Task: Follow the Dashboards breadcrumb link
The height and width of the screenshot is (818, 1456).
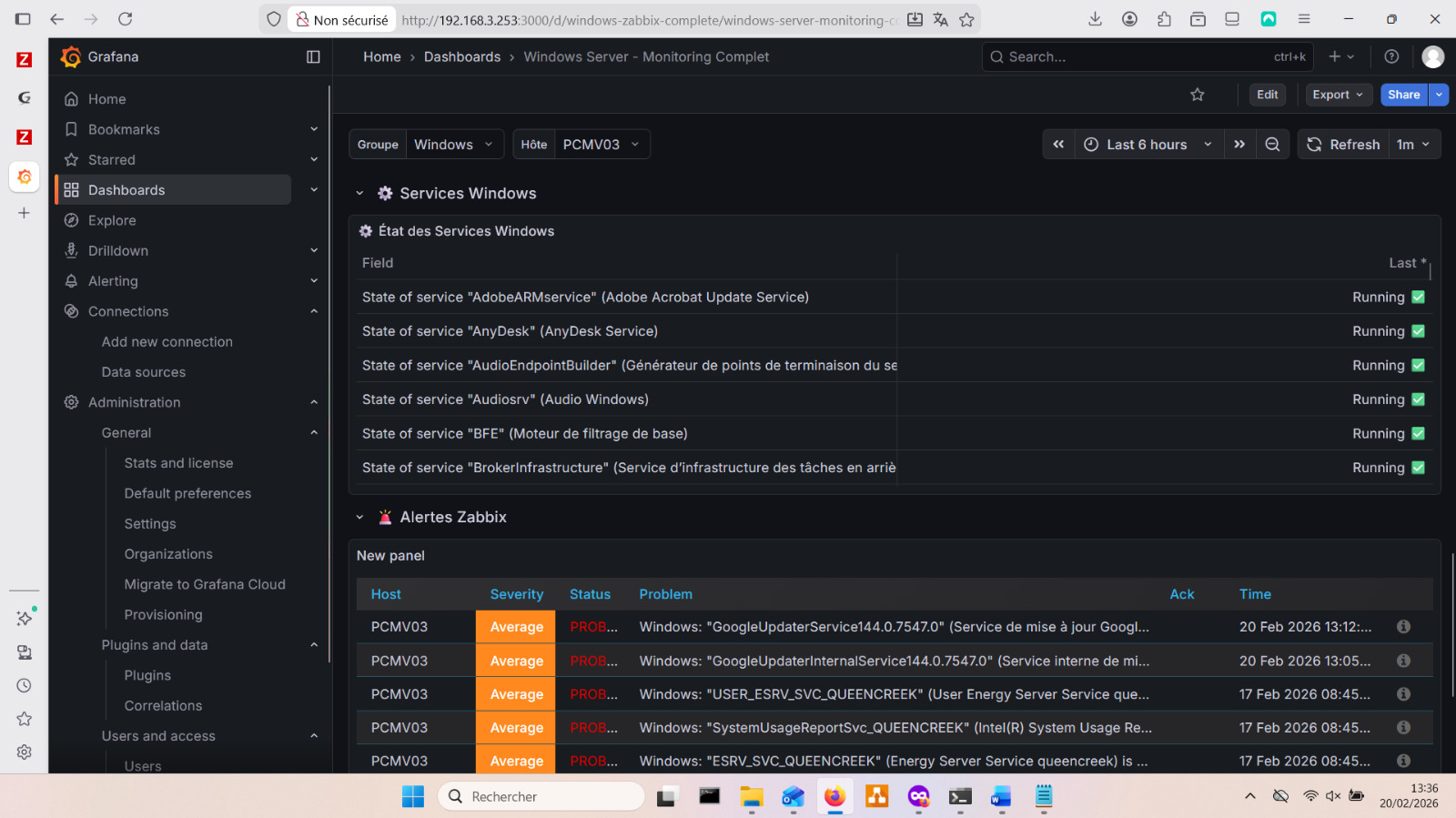Action: click(462, 56)
